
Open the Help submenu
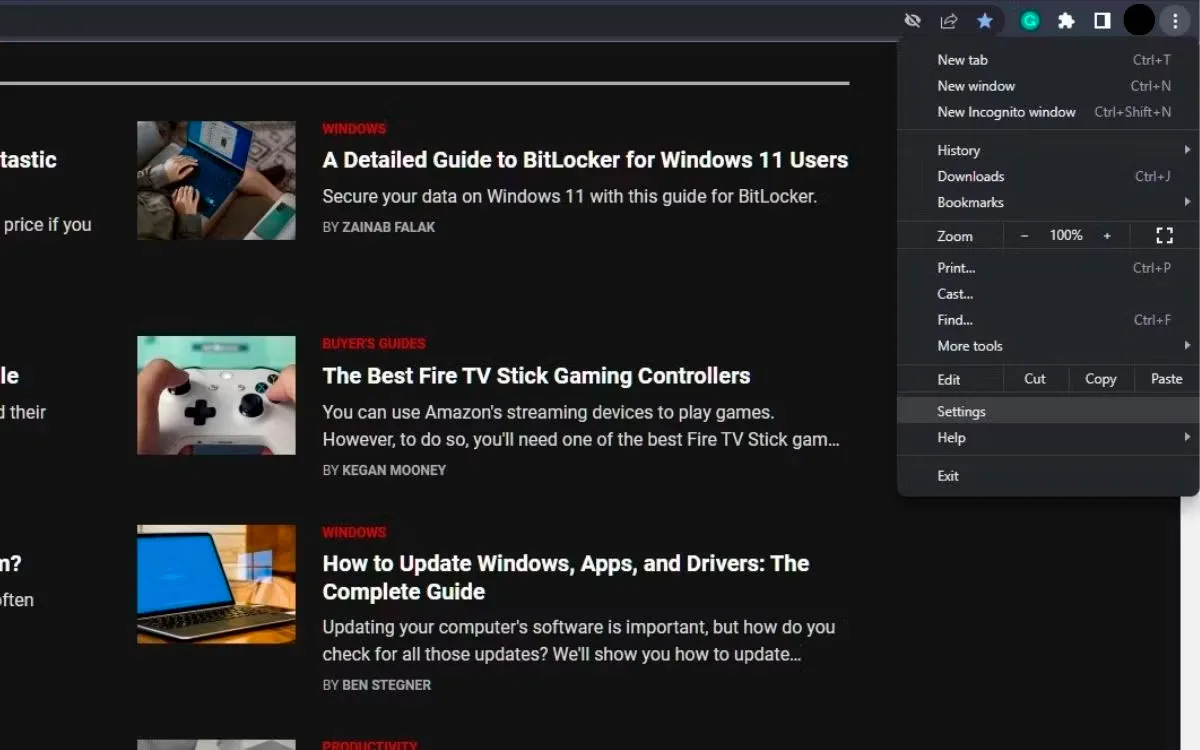pos(1048,437)
